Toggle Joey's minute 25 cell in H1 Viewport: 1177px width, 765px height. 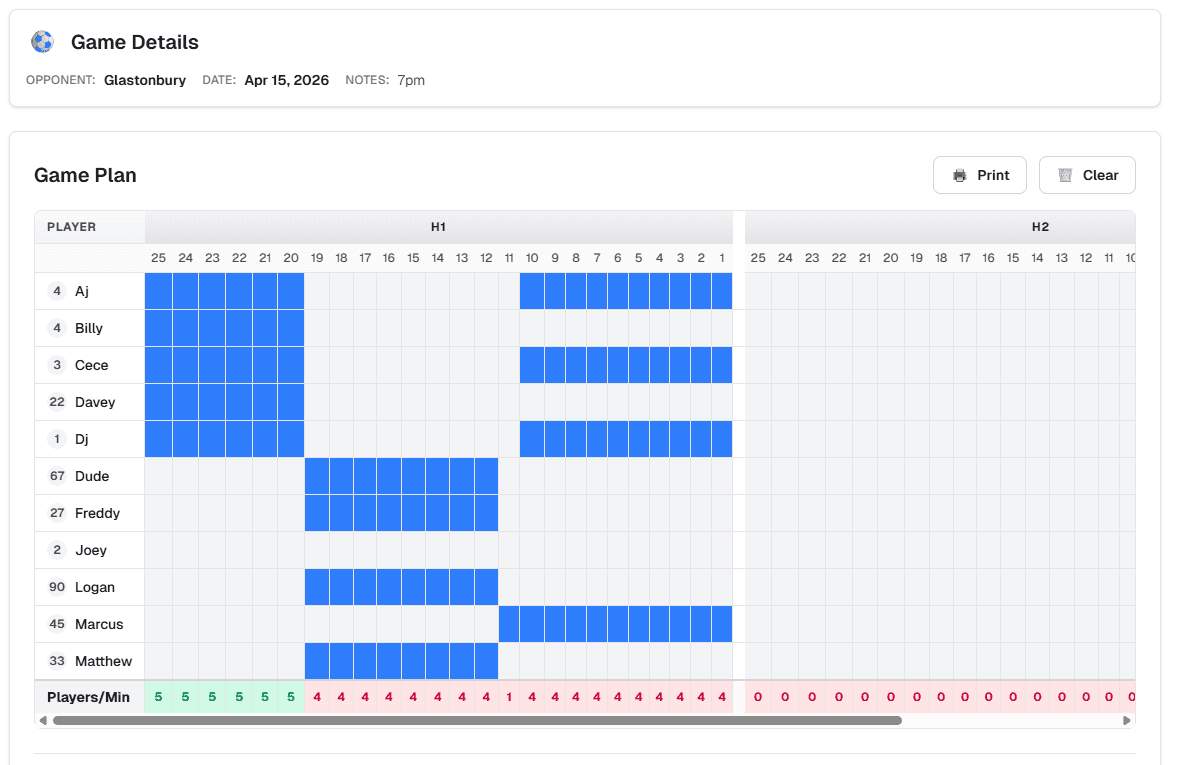[158, 550]
